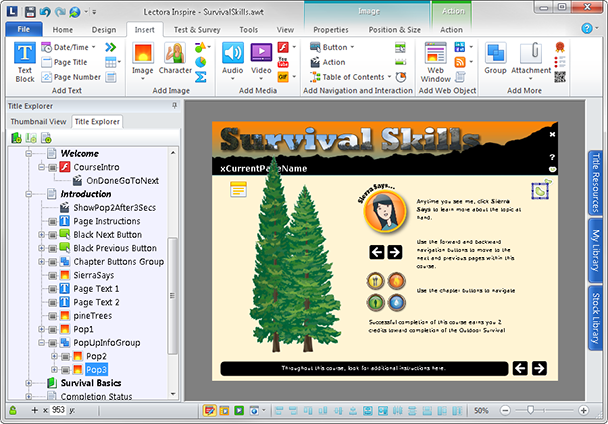Pin the Title Explorer panel

tap(174, 106)
